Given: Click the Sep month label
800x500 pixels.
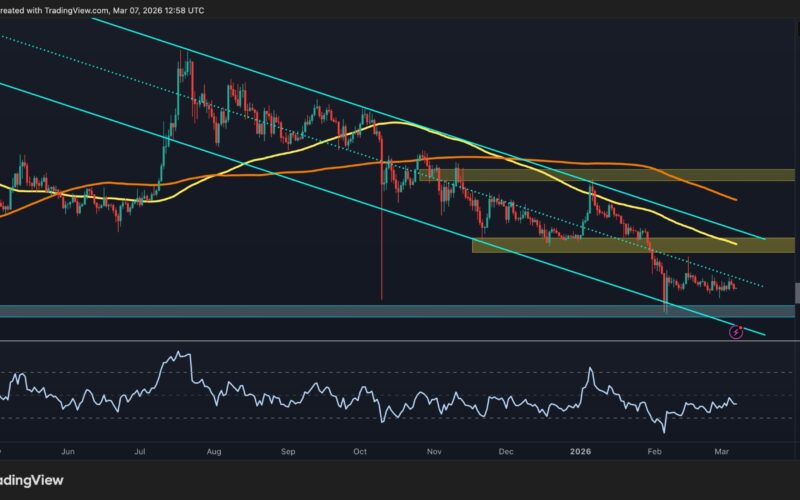Looking at the screenshot, I should point(289,451).
